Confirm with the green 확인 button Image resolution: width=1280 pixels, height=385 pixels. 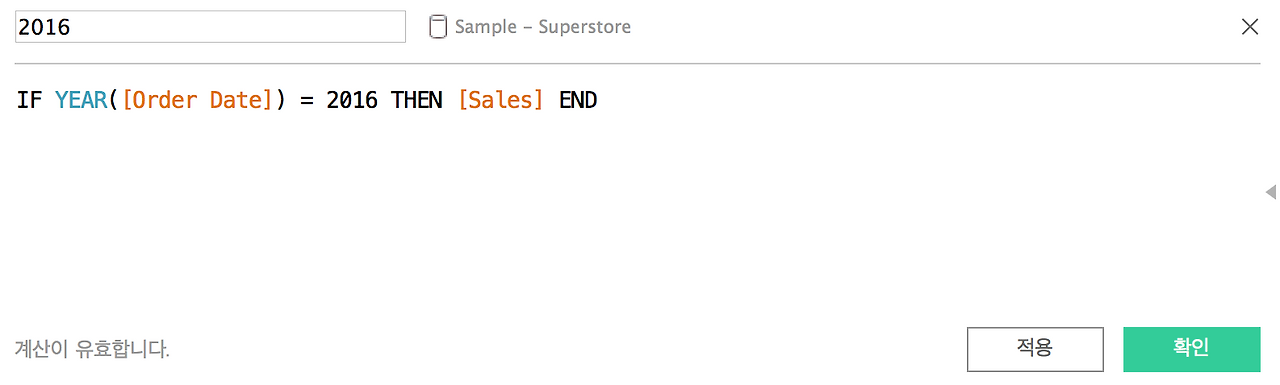(x=1191, y=348)
